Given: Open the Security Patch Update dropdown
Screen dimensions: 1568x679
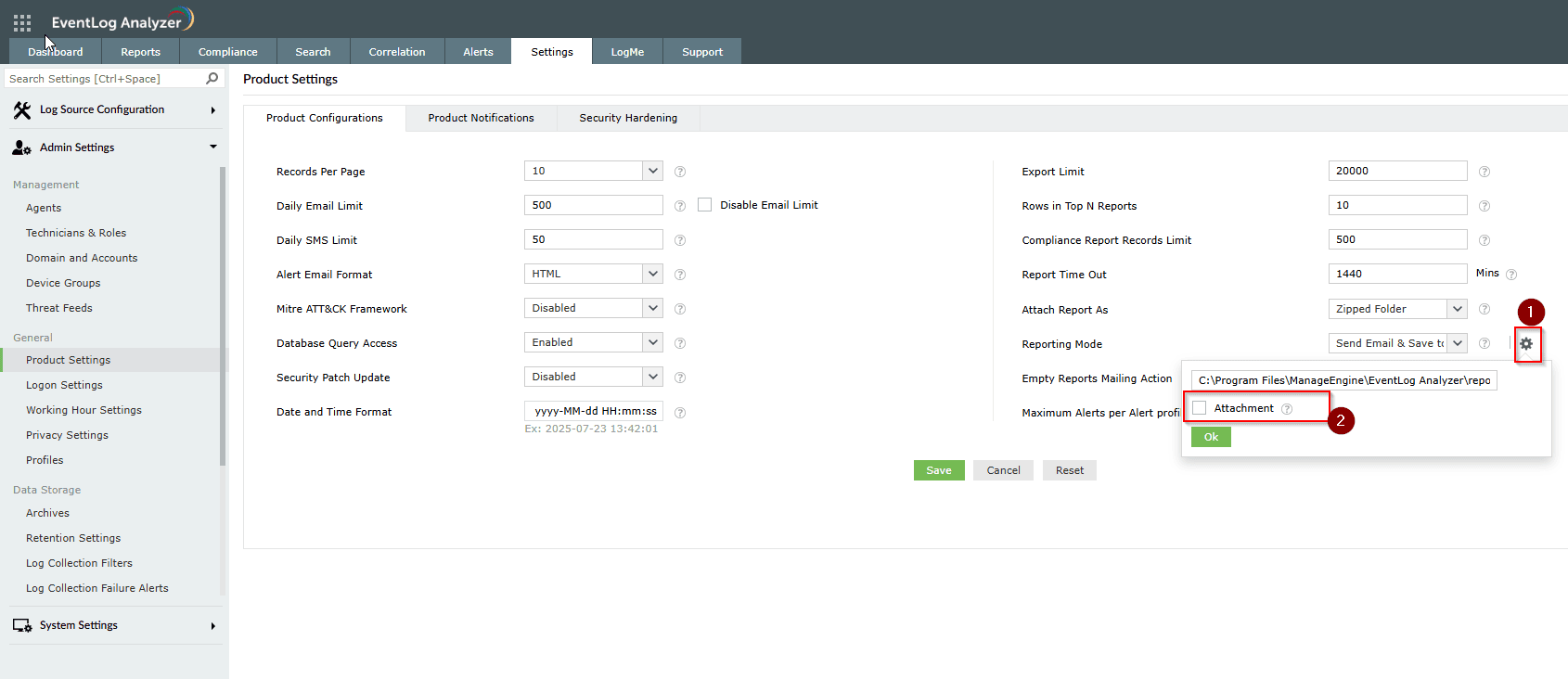Looking at the screenshot, I should (x=593, y=377).
